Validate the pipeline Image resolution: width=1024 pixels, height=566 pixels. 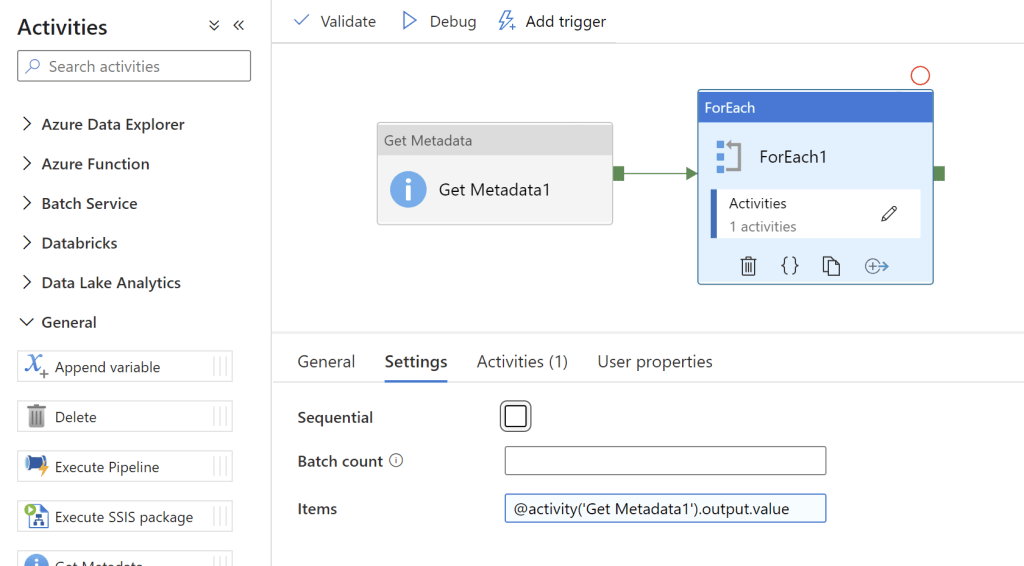point(335,21)
